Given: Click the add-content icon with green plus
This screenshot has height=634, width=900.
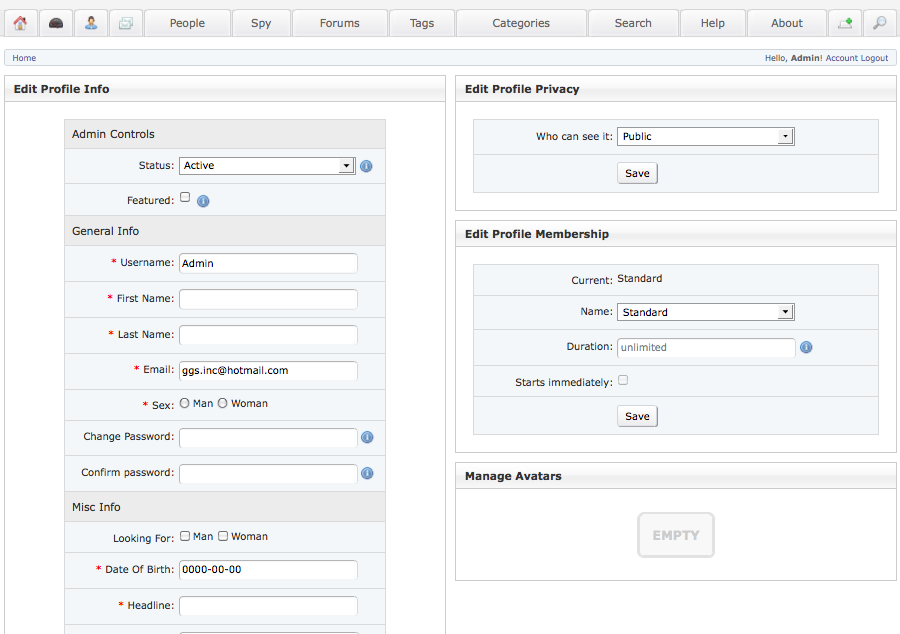Looking at the screenshot, I should 846,23.
